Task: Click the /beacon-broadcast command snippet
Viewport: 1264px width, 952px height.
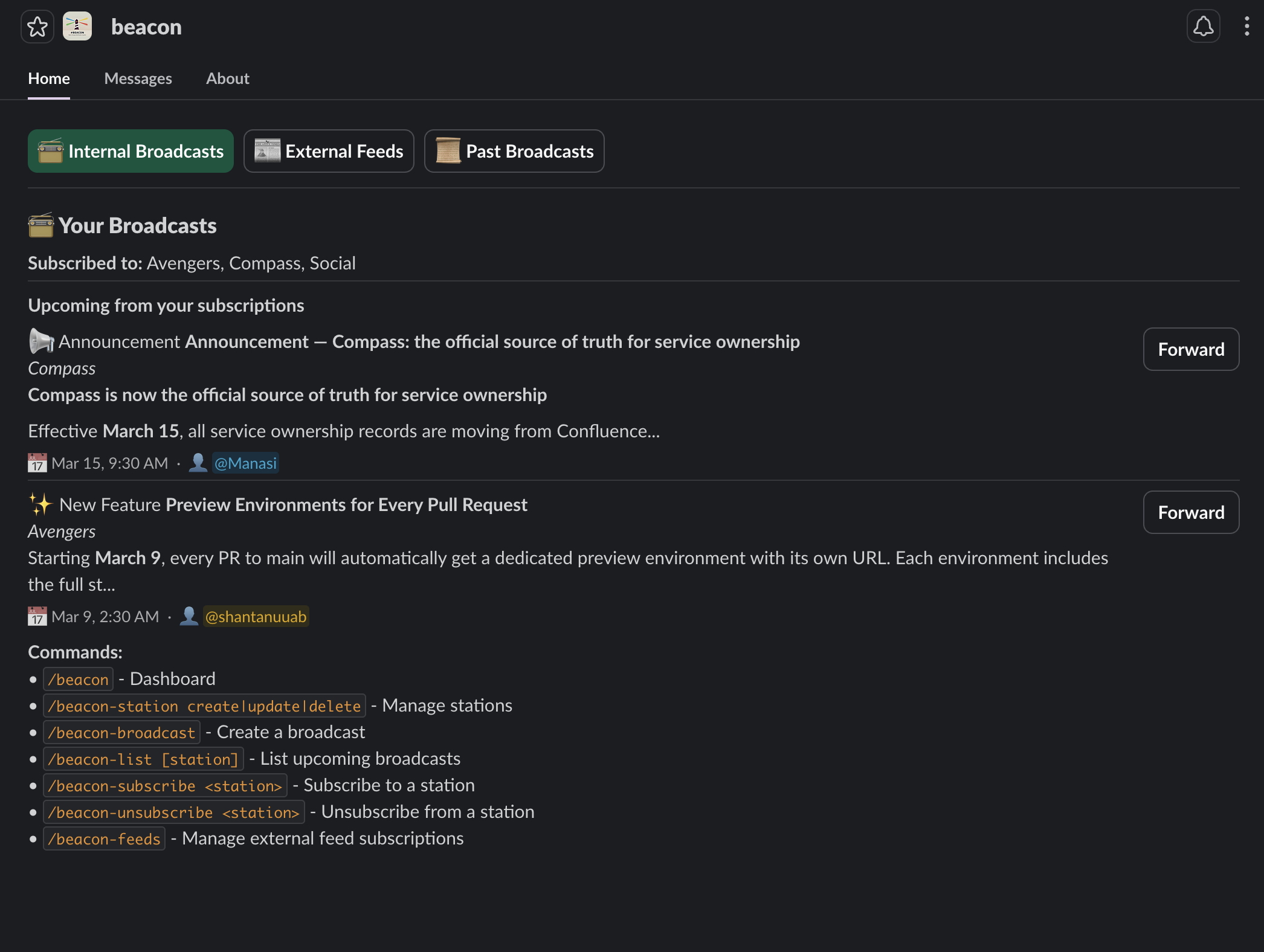Action: coord(122,732)
